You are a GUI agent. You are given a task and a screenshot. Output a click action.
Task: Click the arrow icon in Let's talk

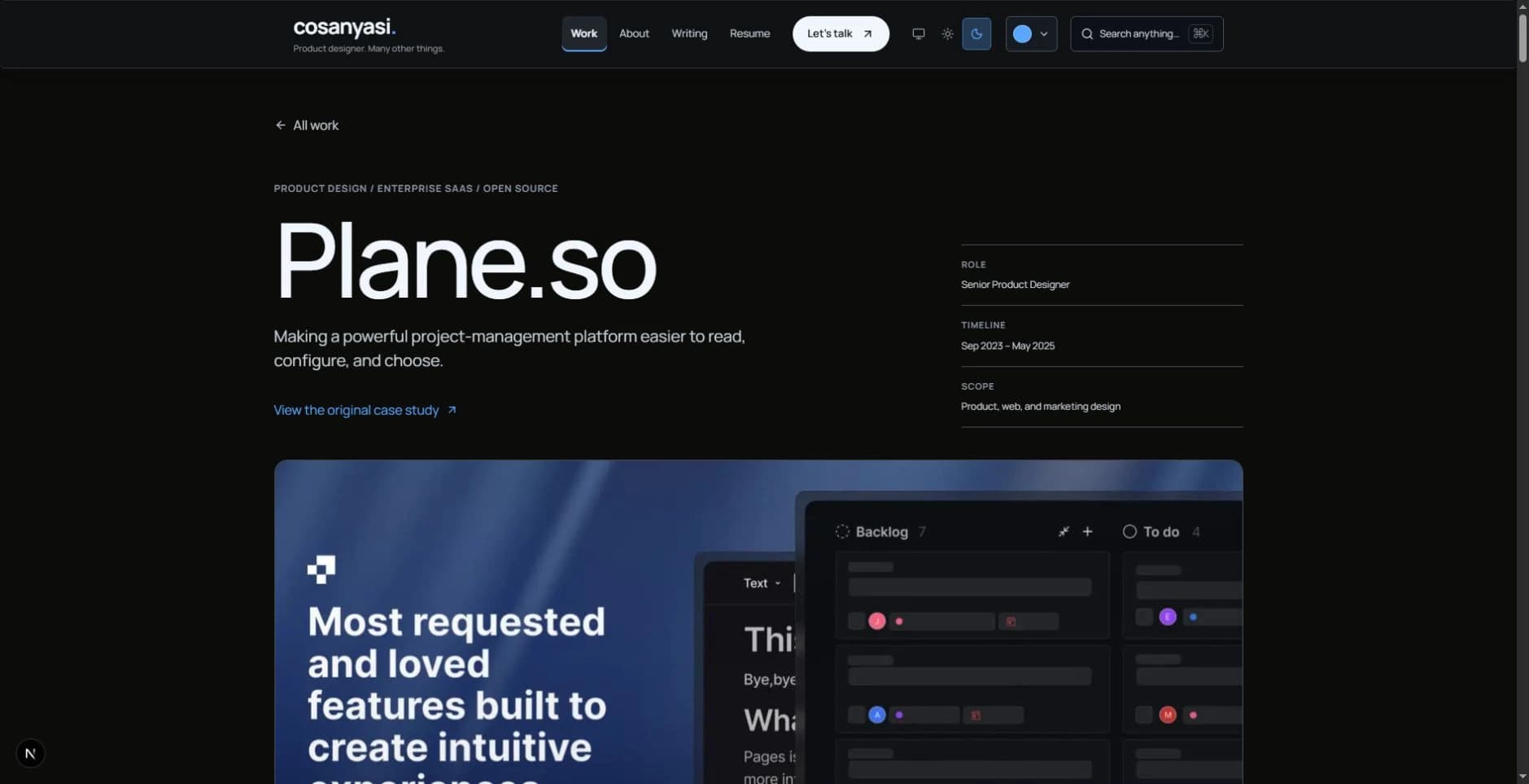click(x=867, y=34)
